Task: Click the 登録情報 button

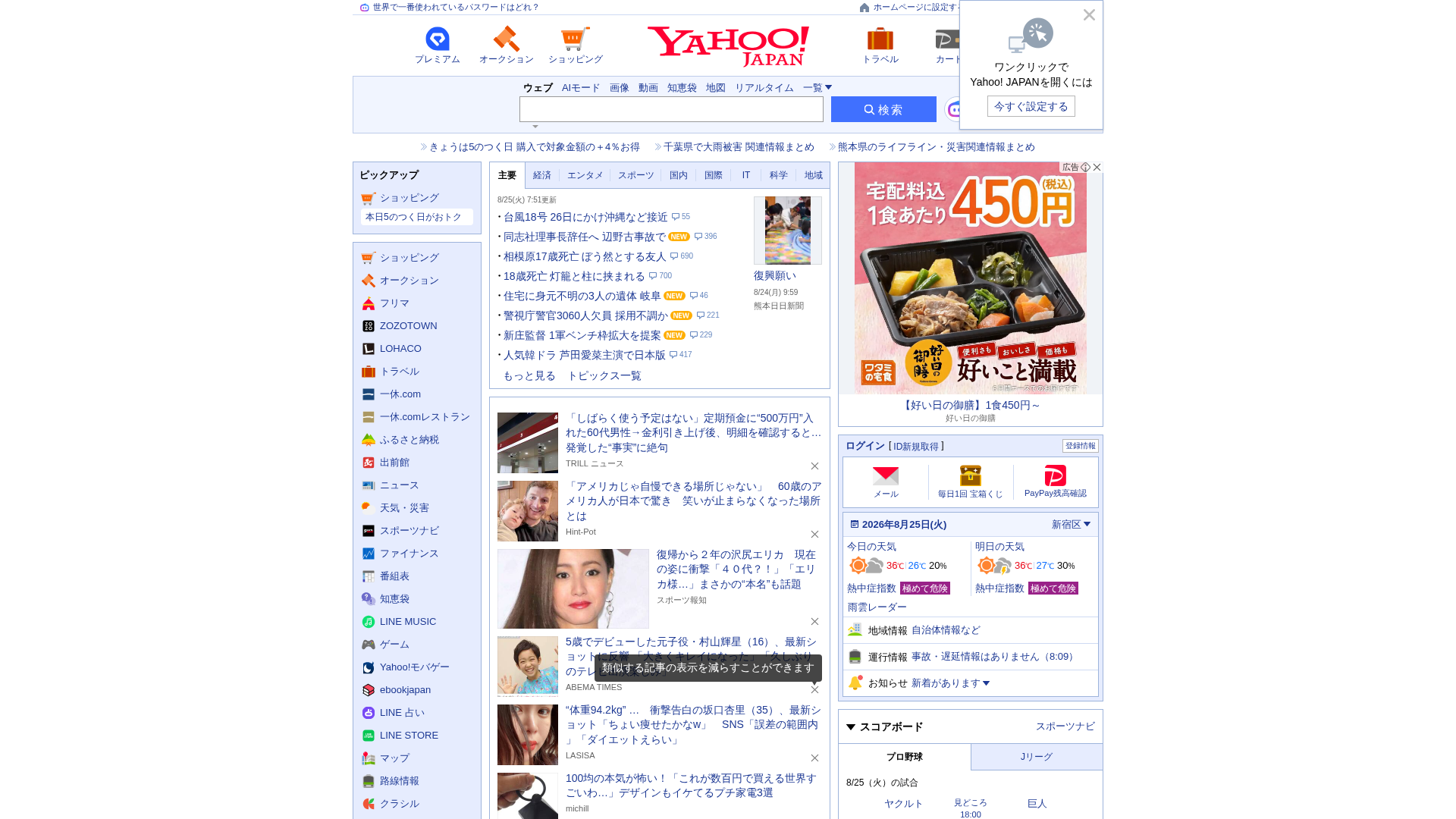Action: [1080, 446]
